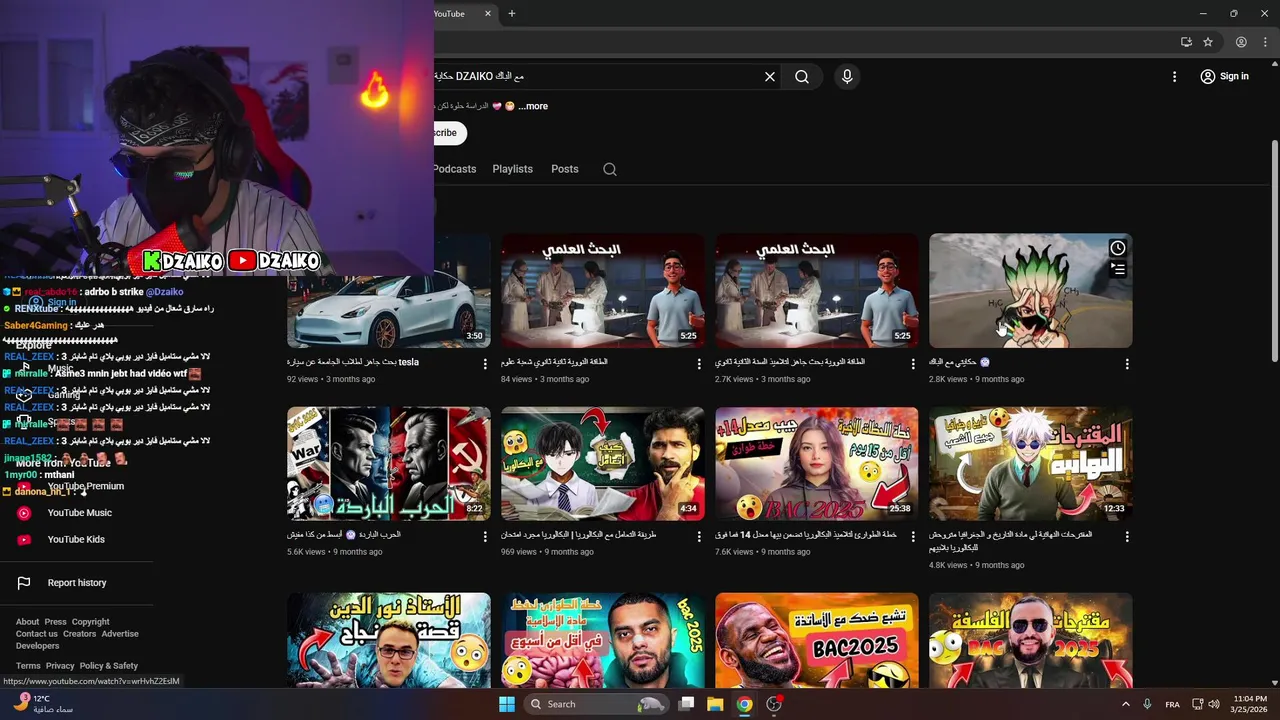This screenshot has width=1280, height=720.
Task: Open the BAC2025 LeBron laughing thumbnail
Action: click(816, 640)
